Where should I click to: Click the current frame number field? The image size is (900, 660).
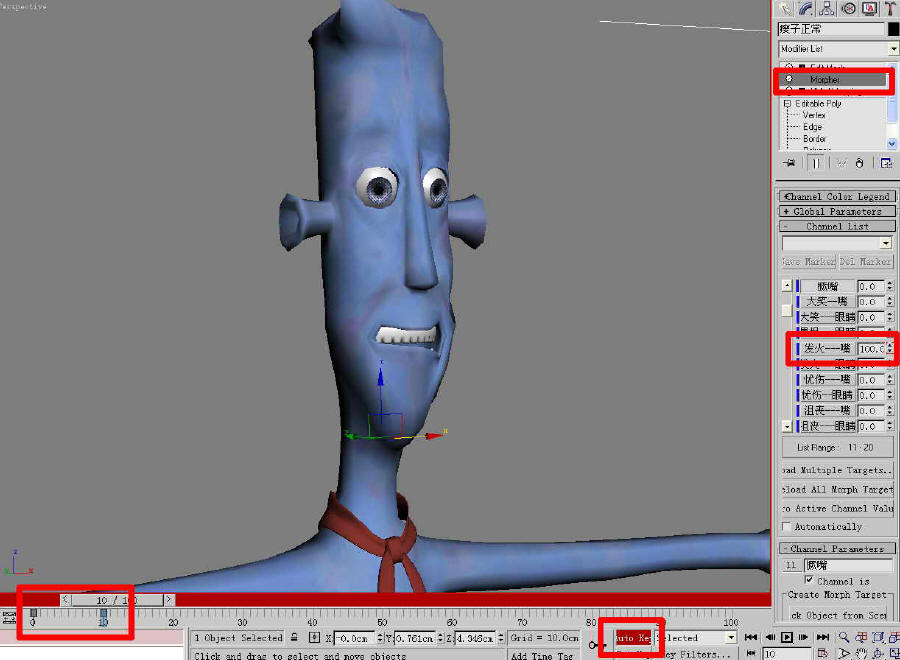(786, 654)
